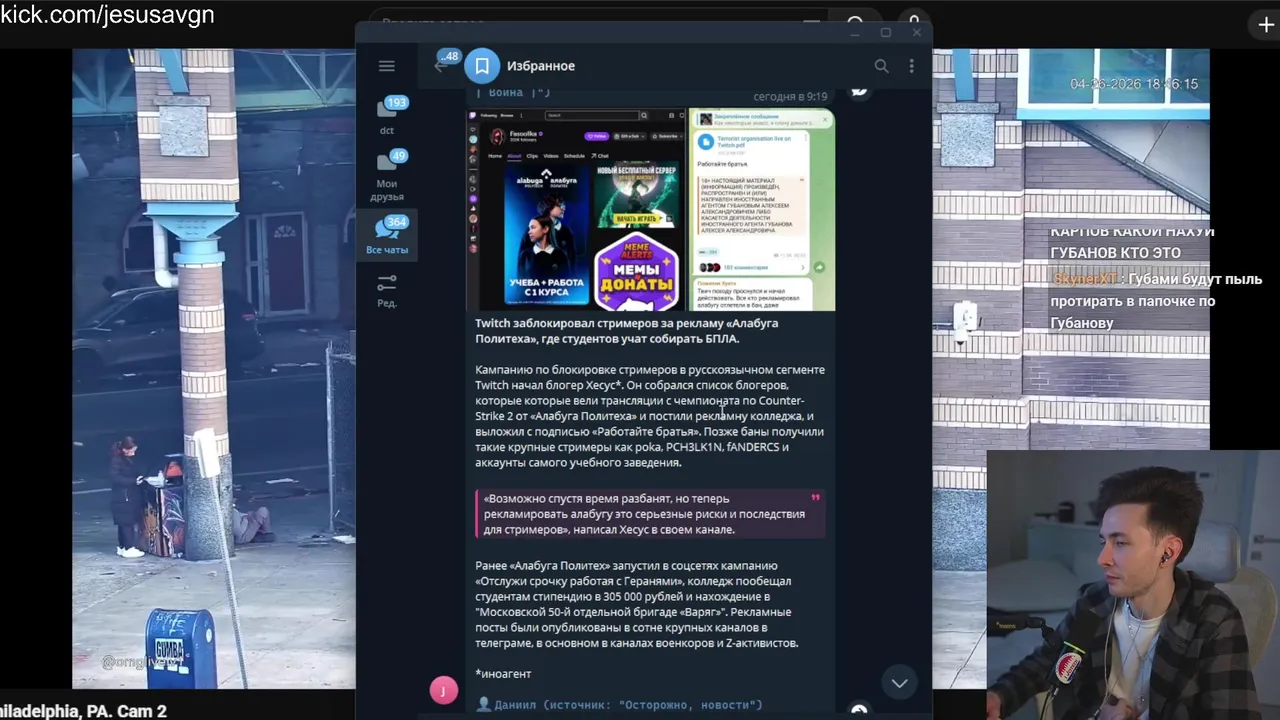Click the Philadelphia street camera video
This screenshot has height=720, width=1280.
click(x=213, y=369)
